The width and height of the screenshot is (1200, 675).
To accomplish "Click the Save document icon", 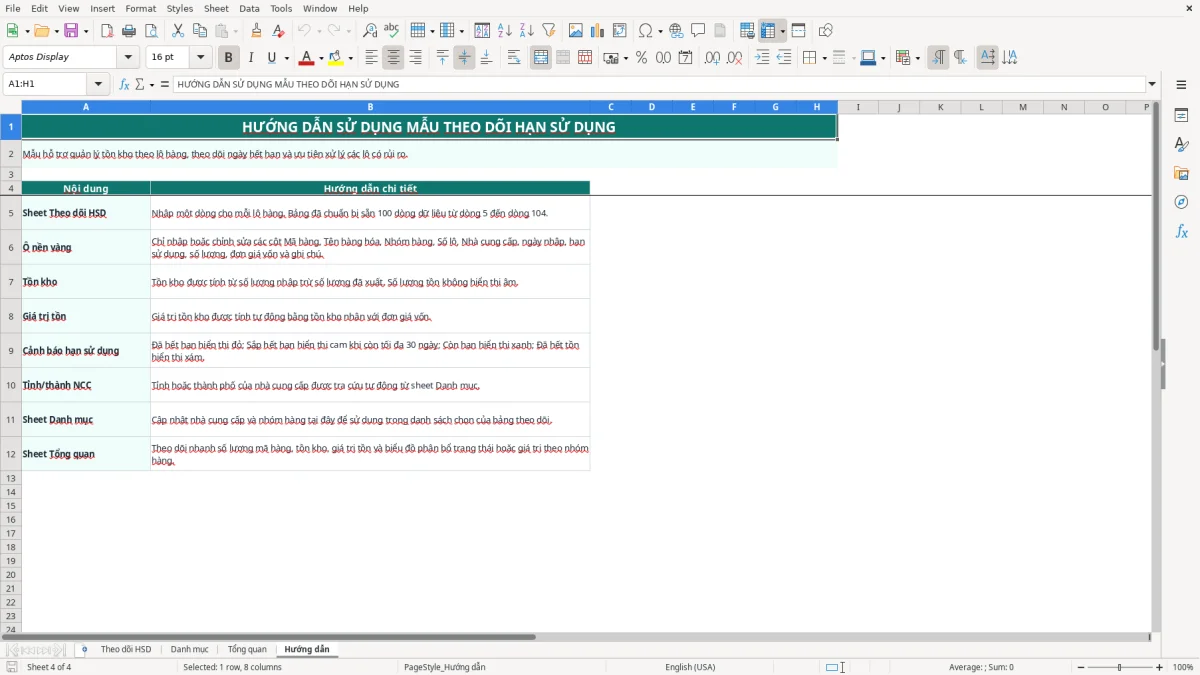I will pyautogui.click(x=71, y=31).
